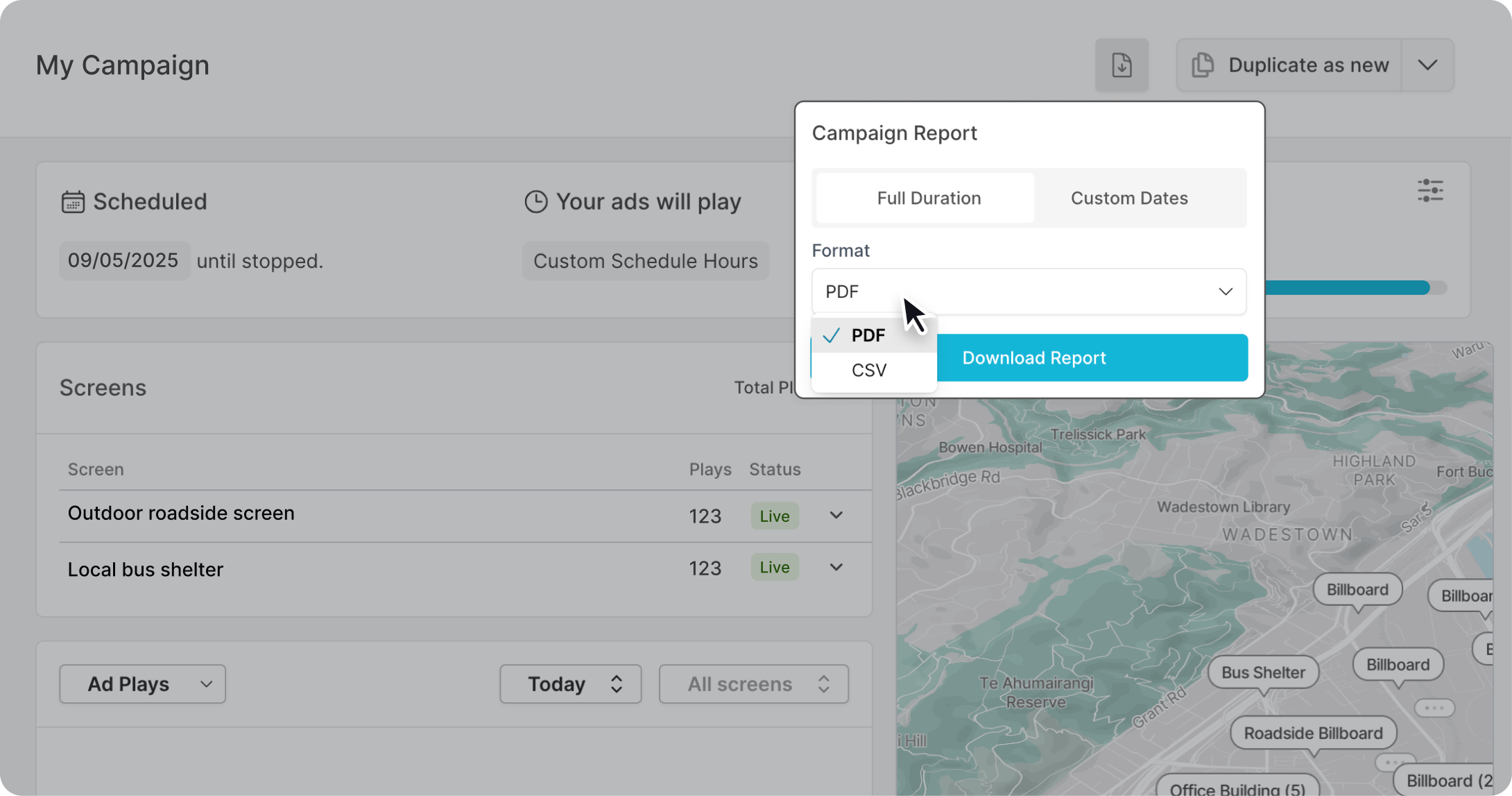Screen dimensions: 1512x796
Task: Open the filter sliders settings icon
Action: coord(1430,190)
